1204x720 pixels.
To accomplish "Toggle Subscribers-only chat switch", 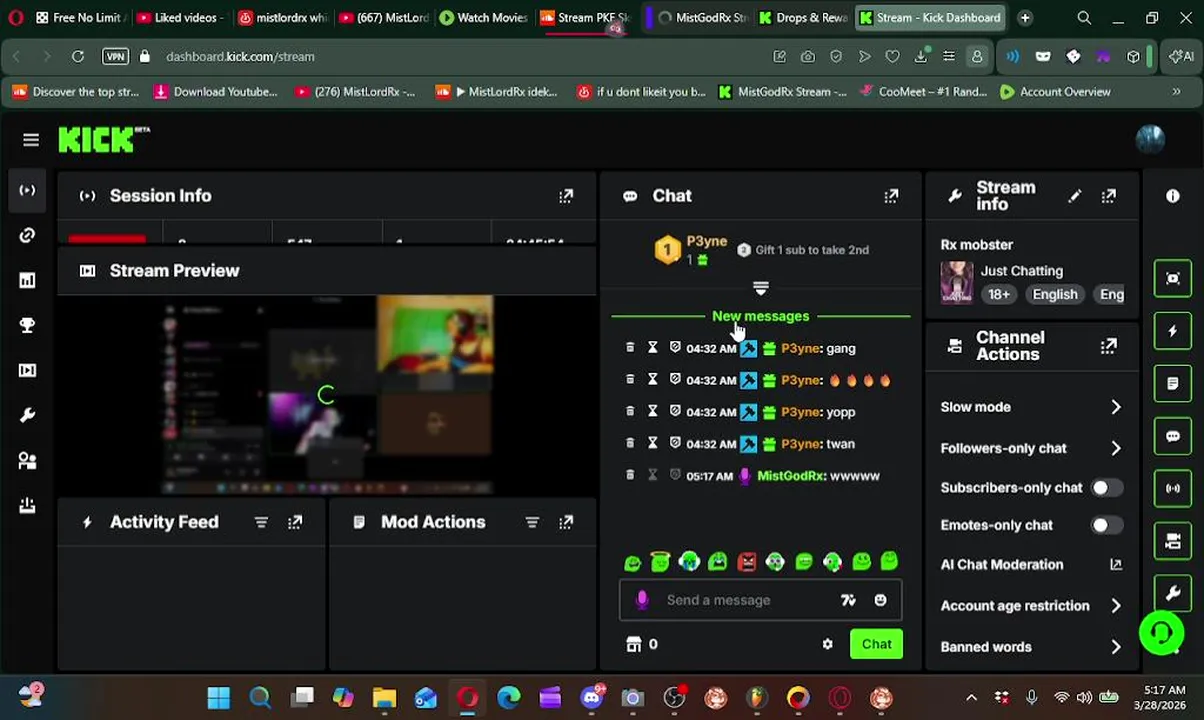I will pos(1106,488).
